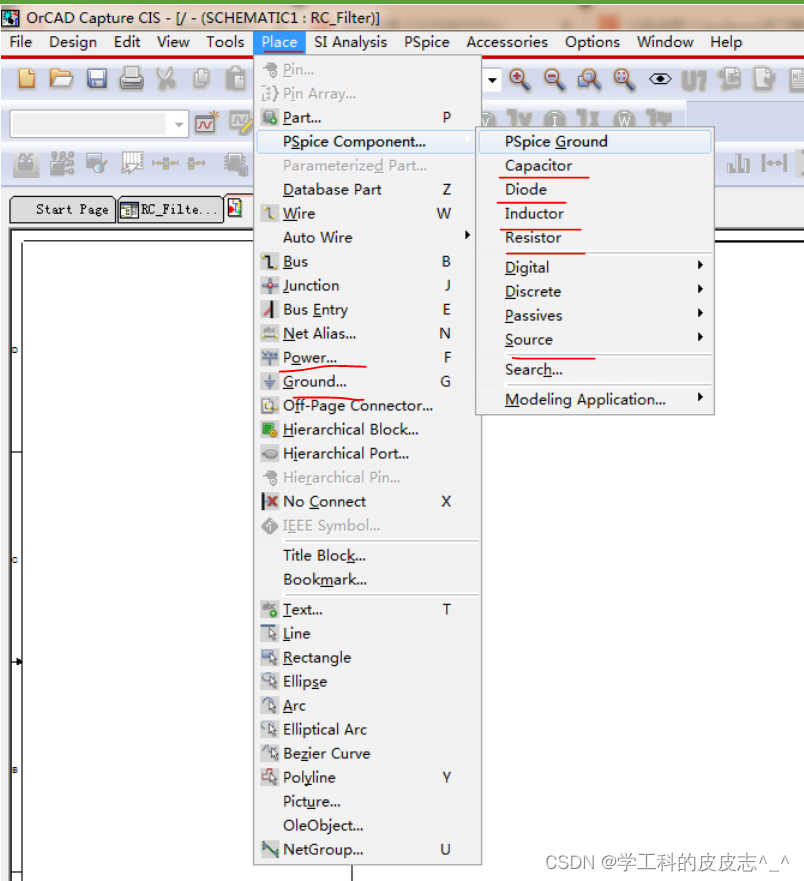The height and width of the screenshot is (881, 804).
Task: Choose Hierarchical Port... menu item
Action: [368, 453]
